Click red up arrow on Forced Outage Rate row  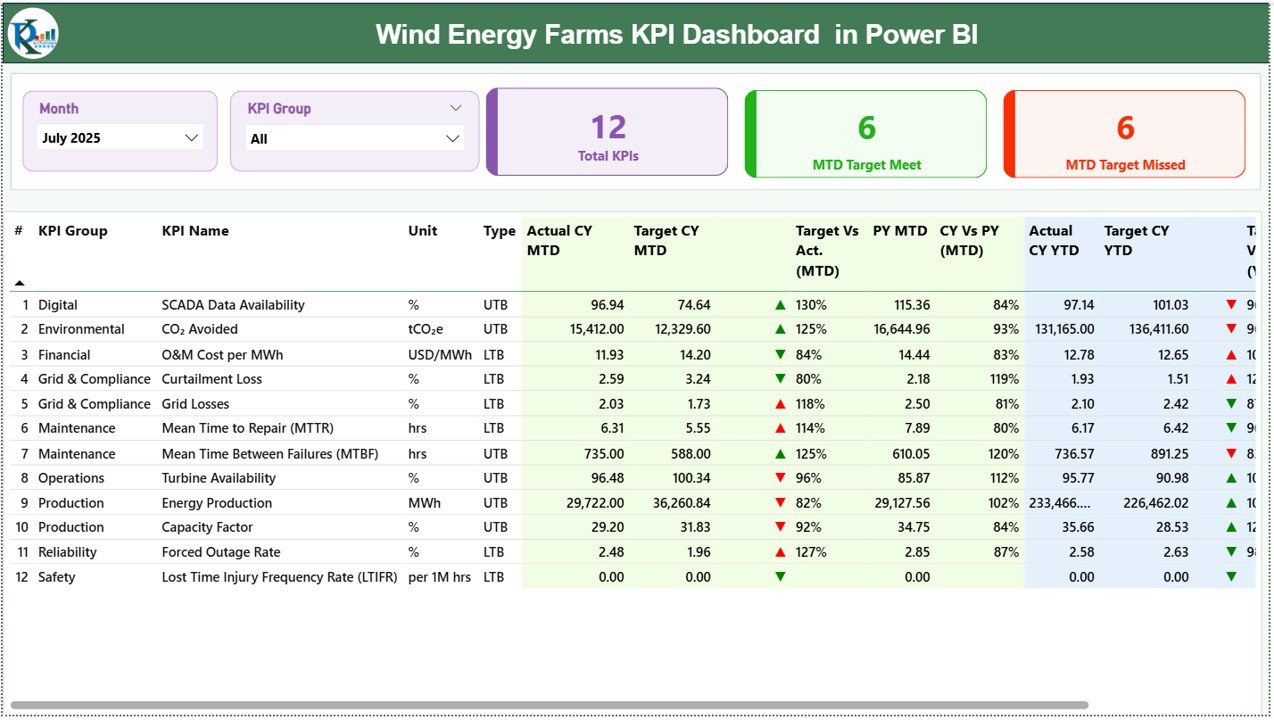click(779, 551)
